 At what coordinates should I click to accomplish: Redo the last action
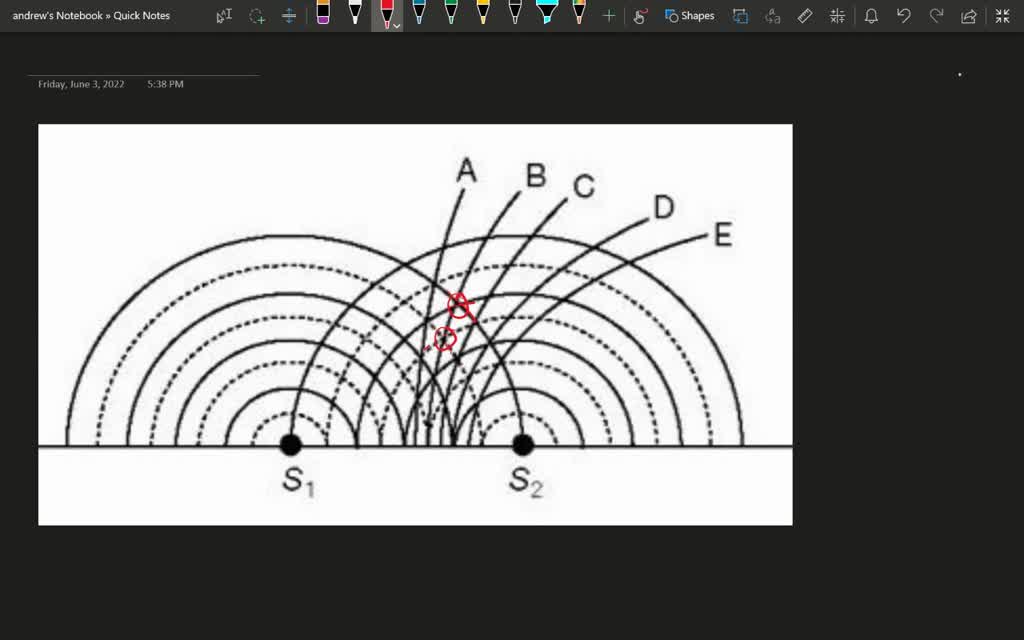(936, 16)
